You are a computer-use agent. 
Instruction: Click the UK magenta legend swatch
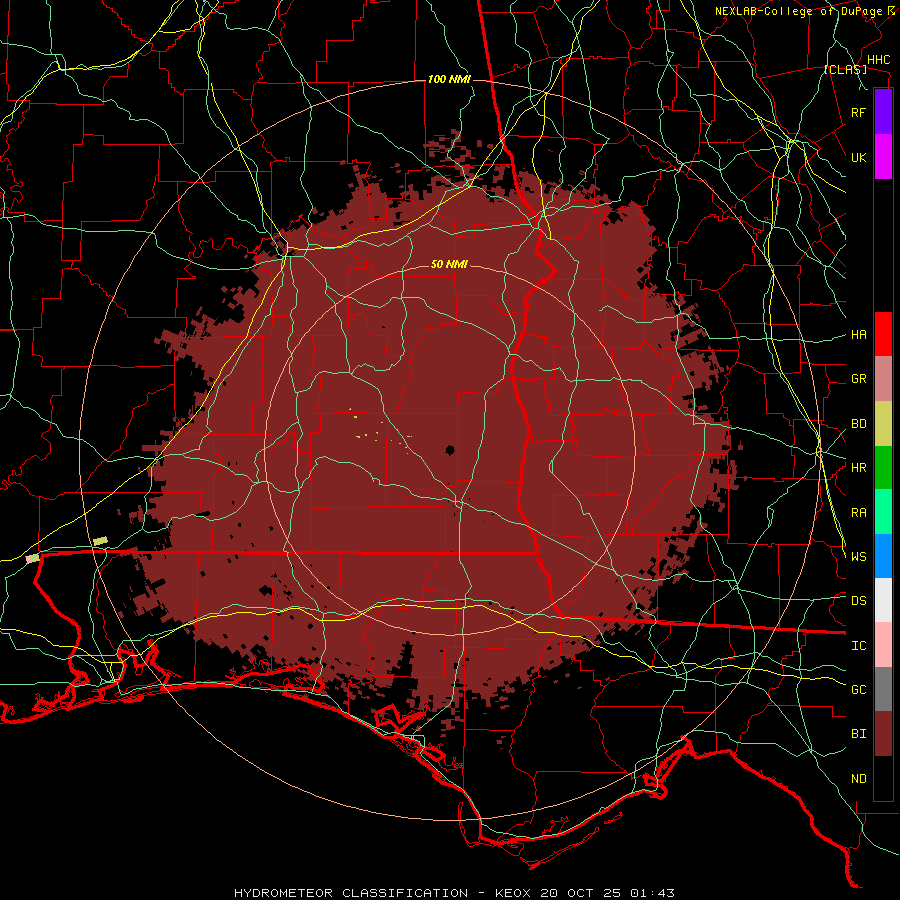[x=883, y=157]
